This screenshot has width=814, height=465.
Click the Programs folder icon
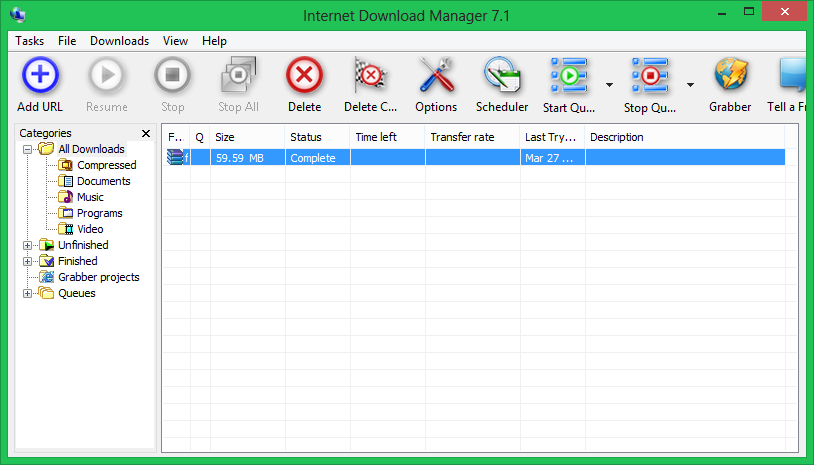(x=65, y=213)
